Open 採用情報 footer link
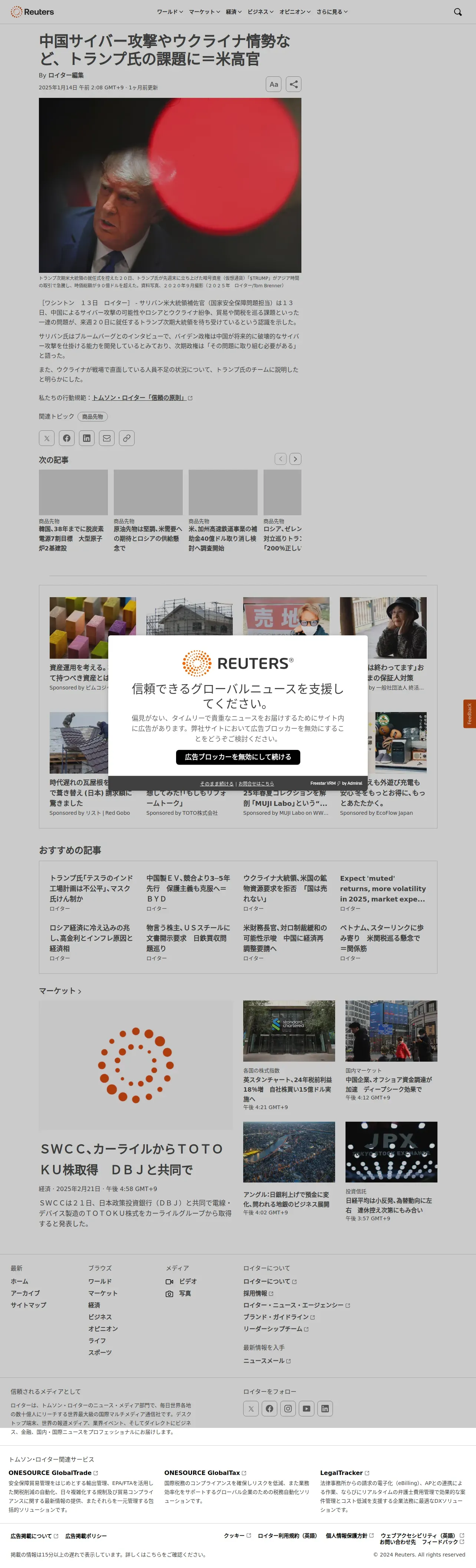The image size is (476, 1568). [x=258, y=1293]
